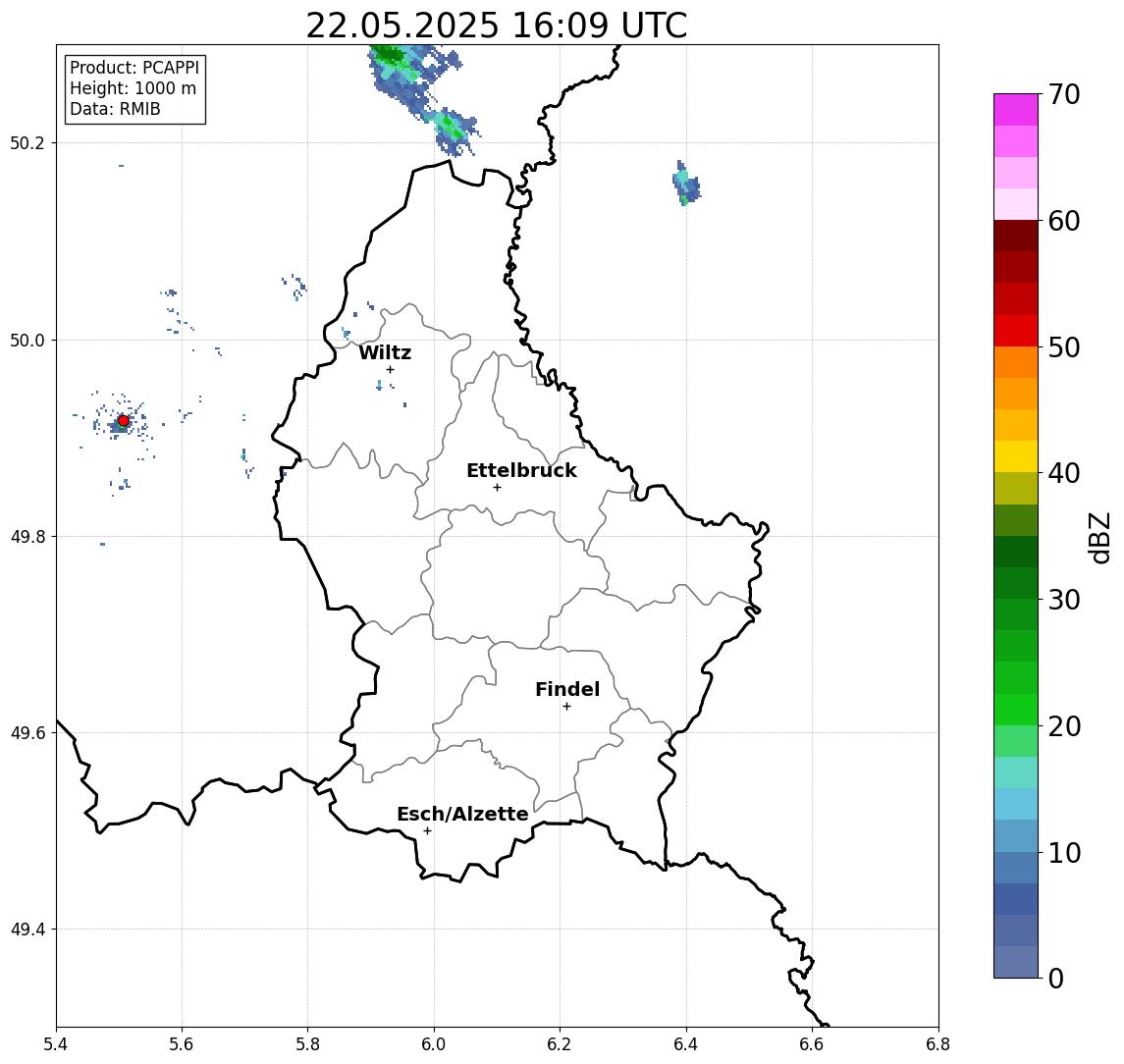The width and height of the screenshot is (1124, 1064).
Task: Click the longitude tick label 6.6
Action: pos(812,1044)
